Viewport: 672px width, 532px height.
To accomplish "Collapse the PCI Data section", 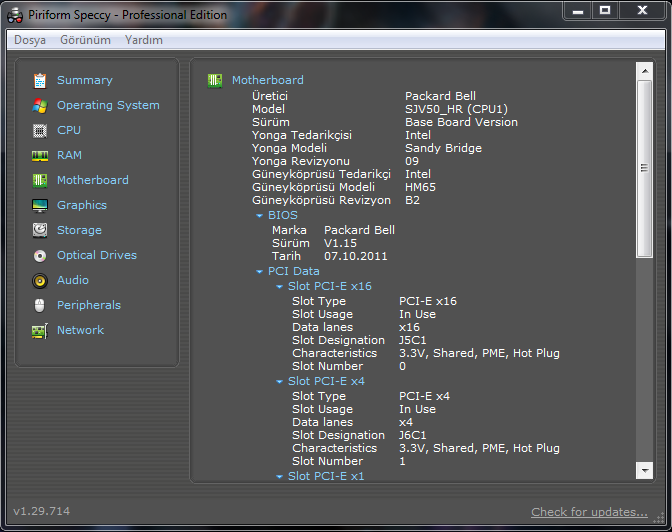I will point(259,272).
